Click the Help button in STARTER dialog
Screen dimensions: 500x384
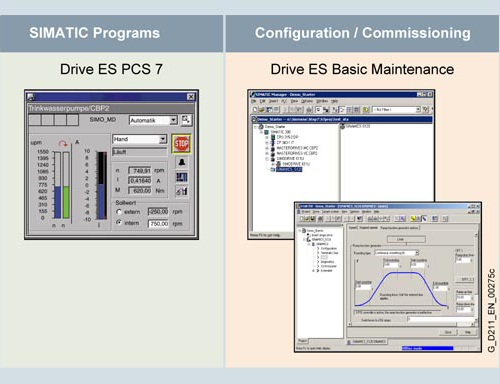[x=468, y=332]
